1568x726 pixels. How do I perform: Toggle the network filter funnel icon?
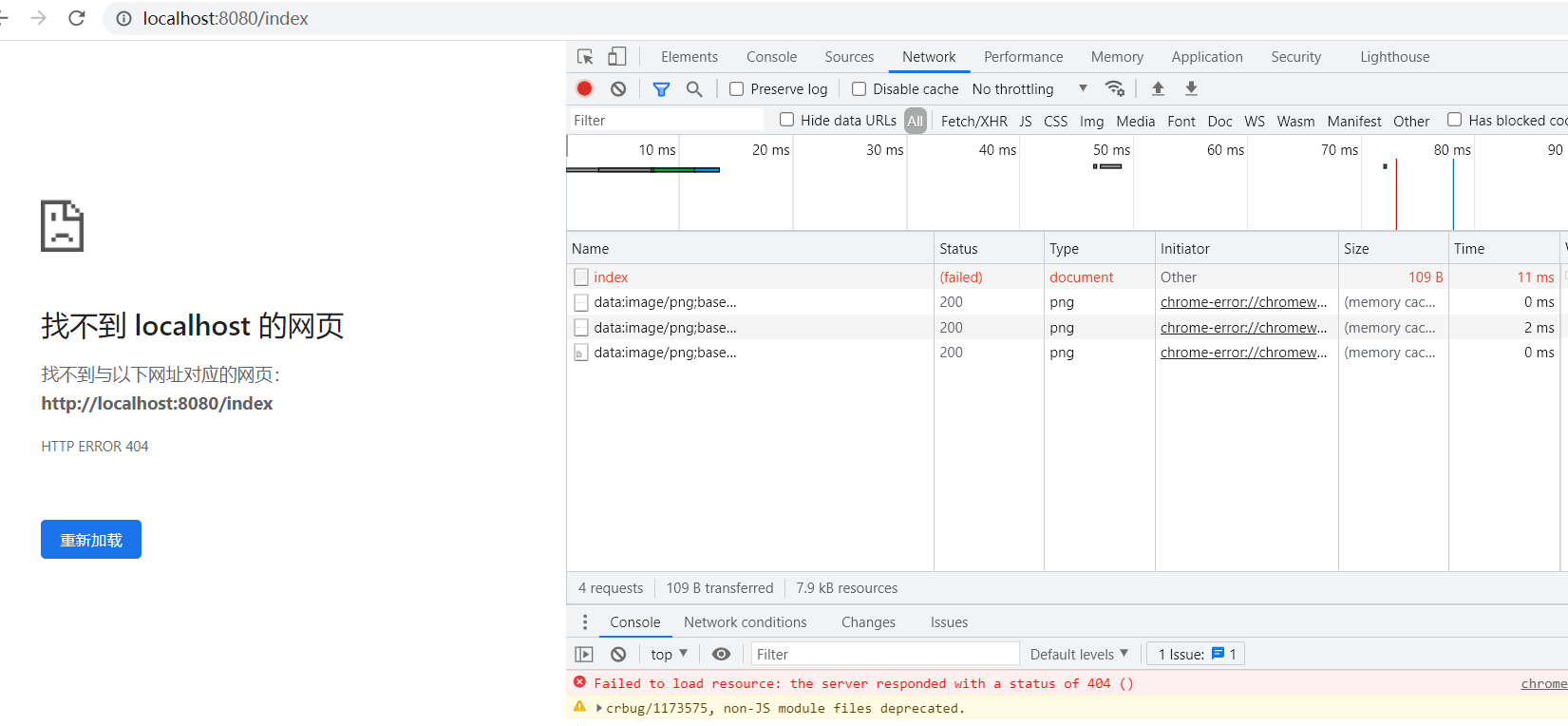[x=662, y=88]
